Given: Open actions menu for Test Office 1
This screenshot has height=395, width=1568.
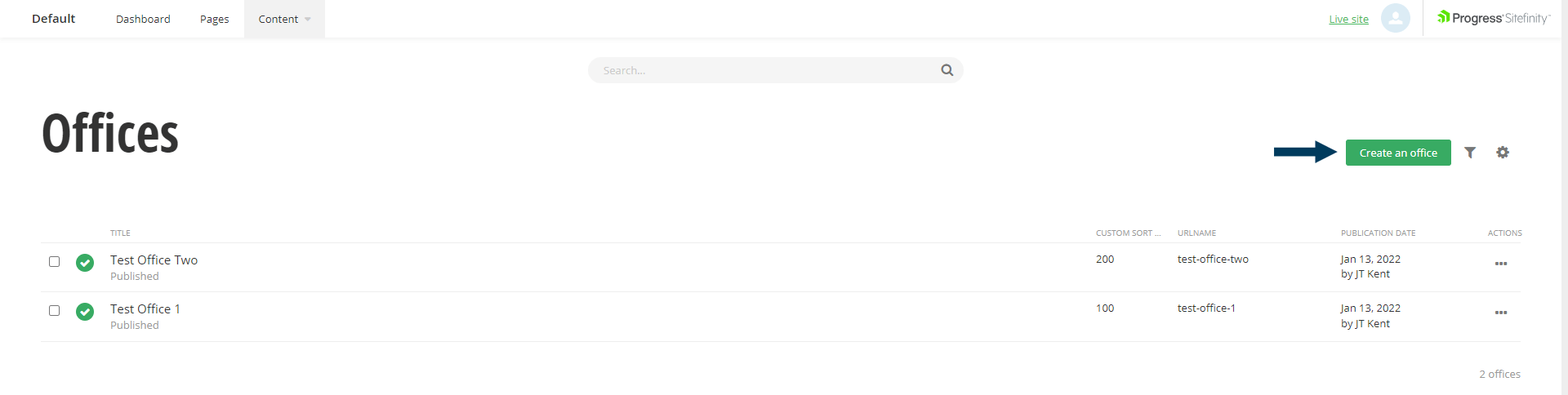Looking at the screenshot, I should [1501, 313].
